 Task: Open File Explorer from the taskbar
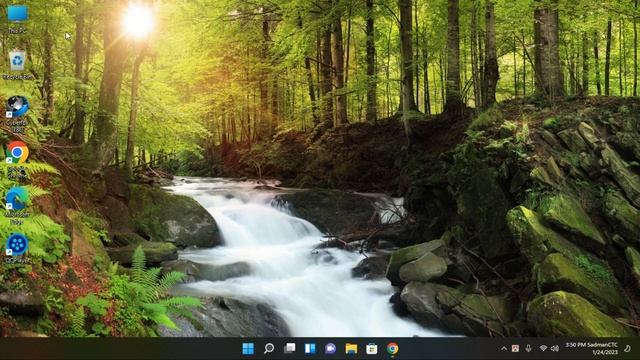(x=351, y=349)
